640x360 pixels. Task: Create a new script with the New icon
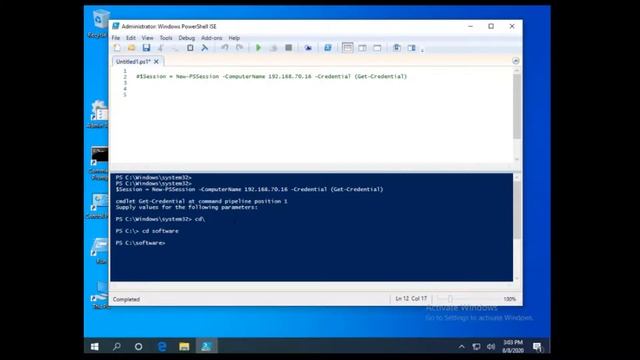click(x=117, y=48)
